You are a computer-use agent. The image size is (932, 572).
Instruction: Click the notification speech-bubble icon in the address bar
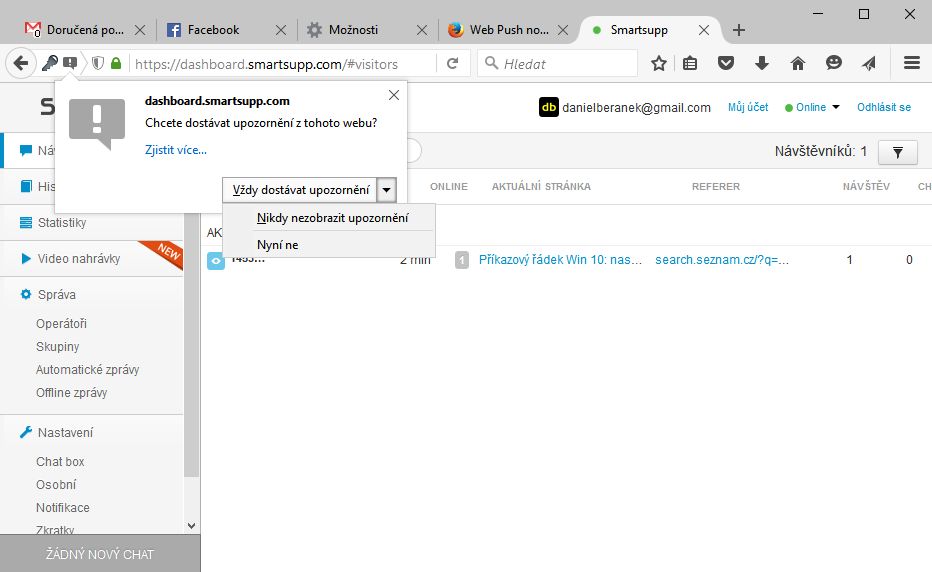coord(70,62)
